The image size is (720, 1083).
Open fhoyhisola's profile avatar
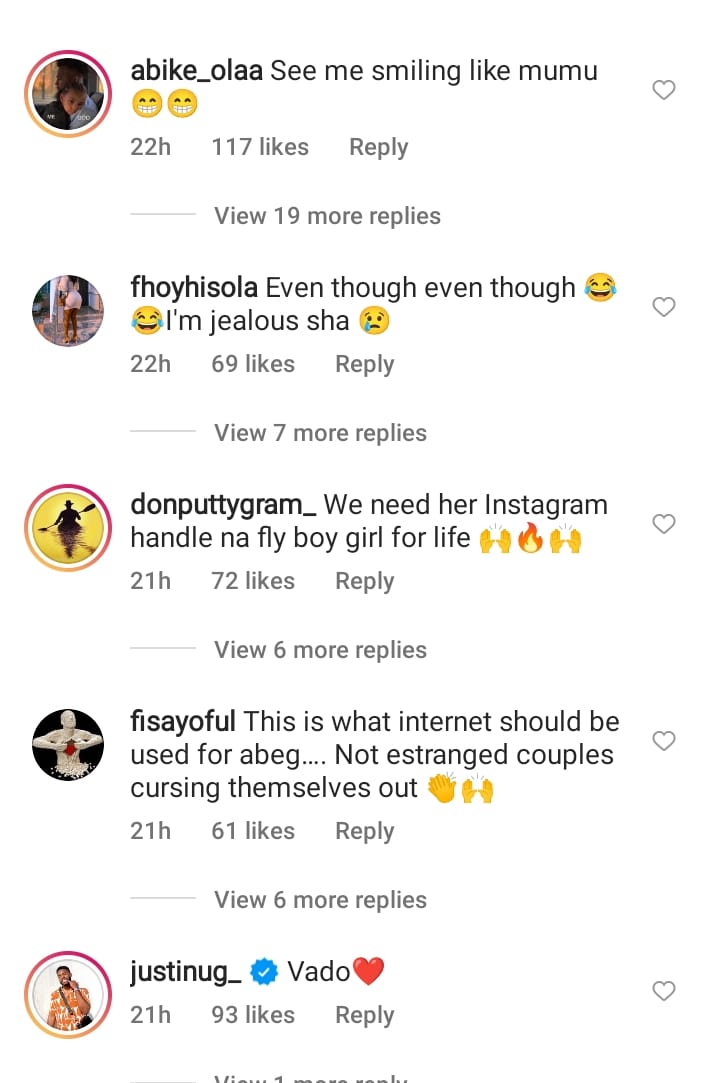tap(68, 310)
